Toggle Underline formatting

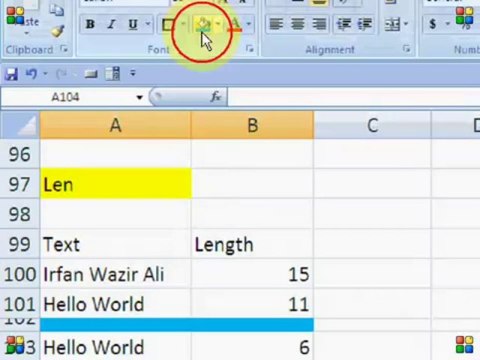(133, 24)
